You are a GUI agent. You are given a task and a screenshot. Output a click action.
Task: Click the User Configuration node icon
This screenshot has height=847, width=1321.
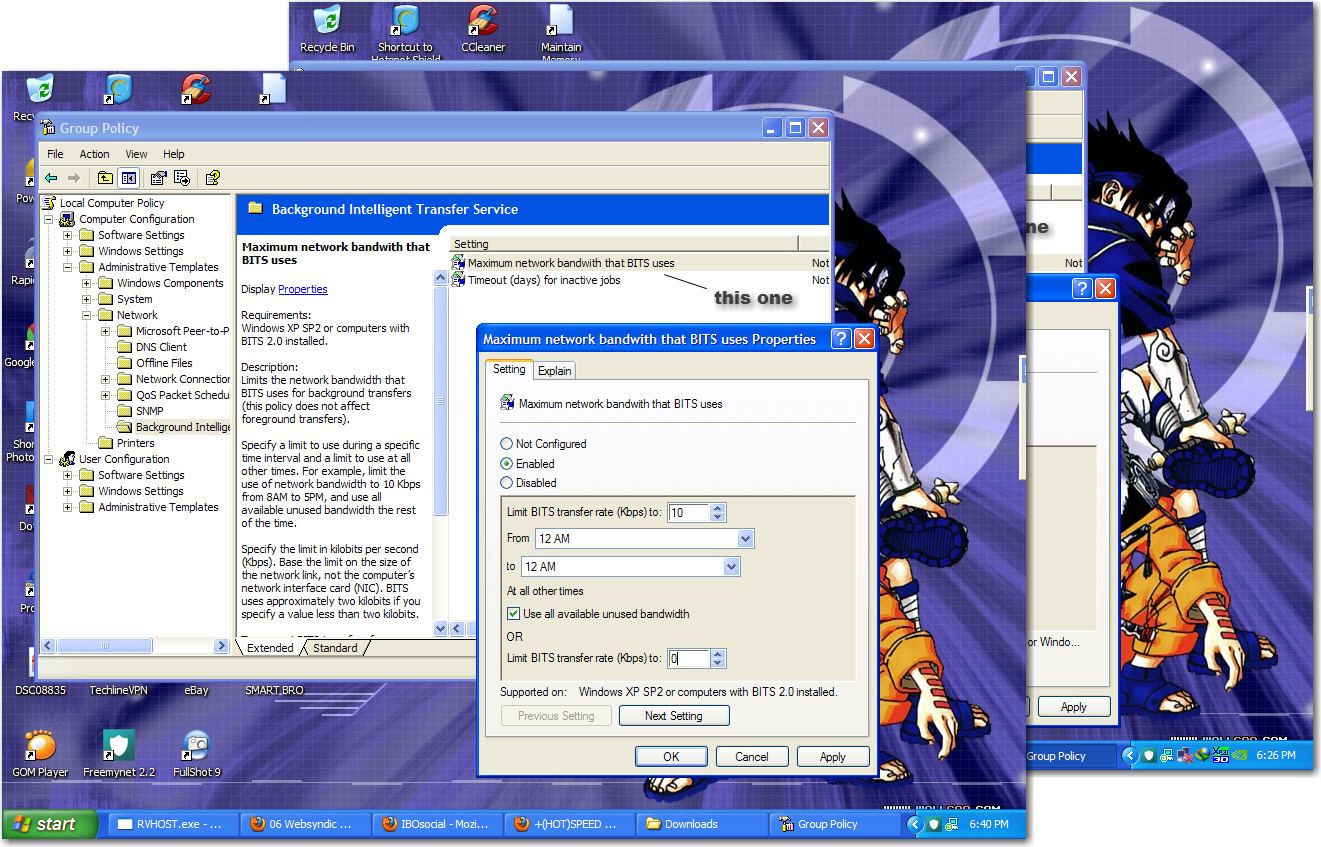pyautogui.click(x=69, y=459)
